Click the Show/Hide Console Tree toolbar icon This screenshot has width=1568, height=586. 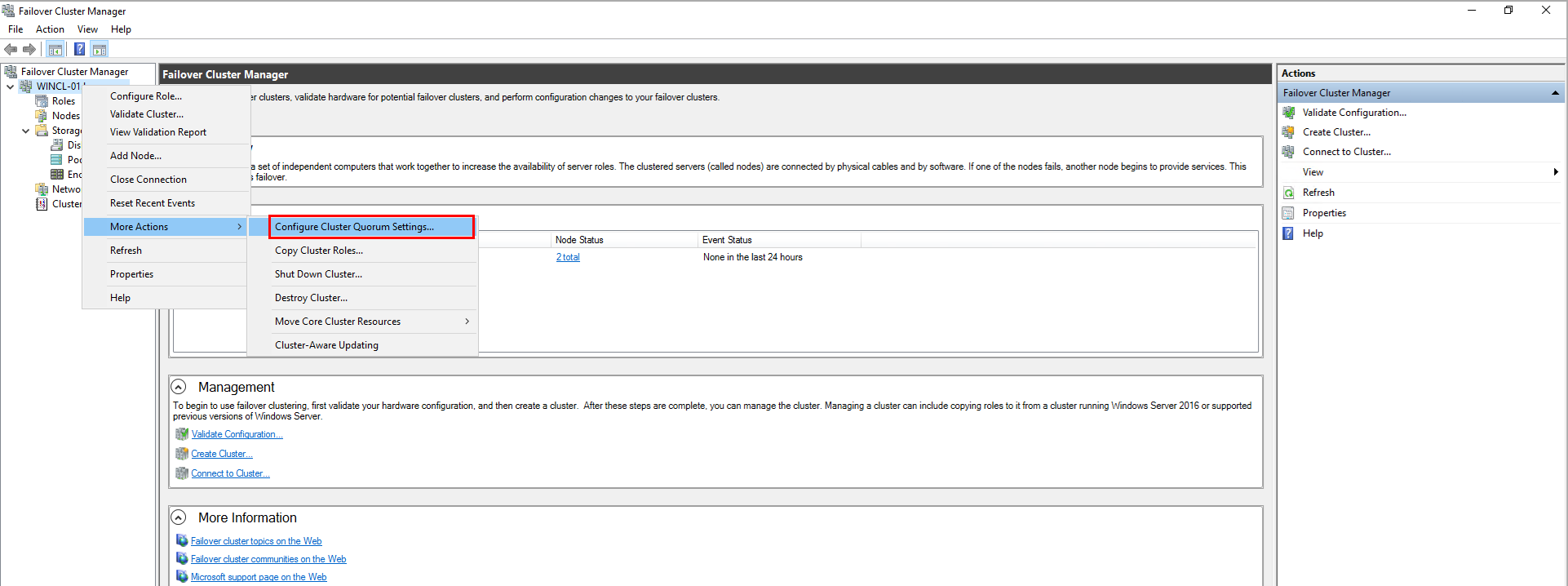(x=55, y=49)
